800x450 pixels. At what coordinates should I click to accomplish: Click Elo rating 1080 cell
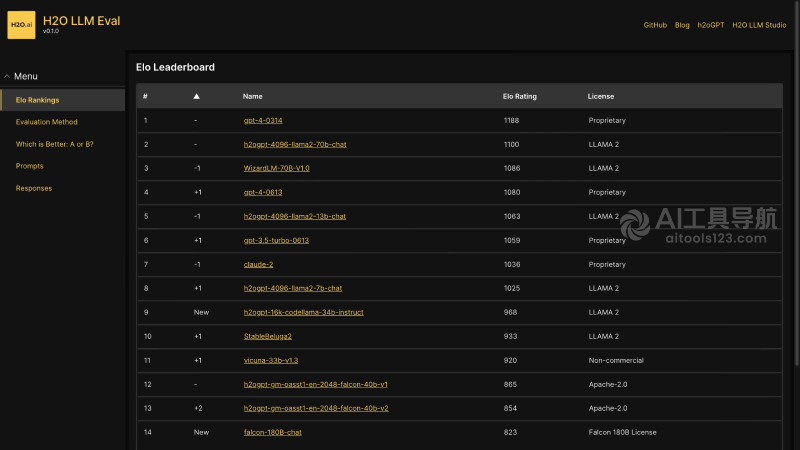(x=512, y=192)
